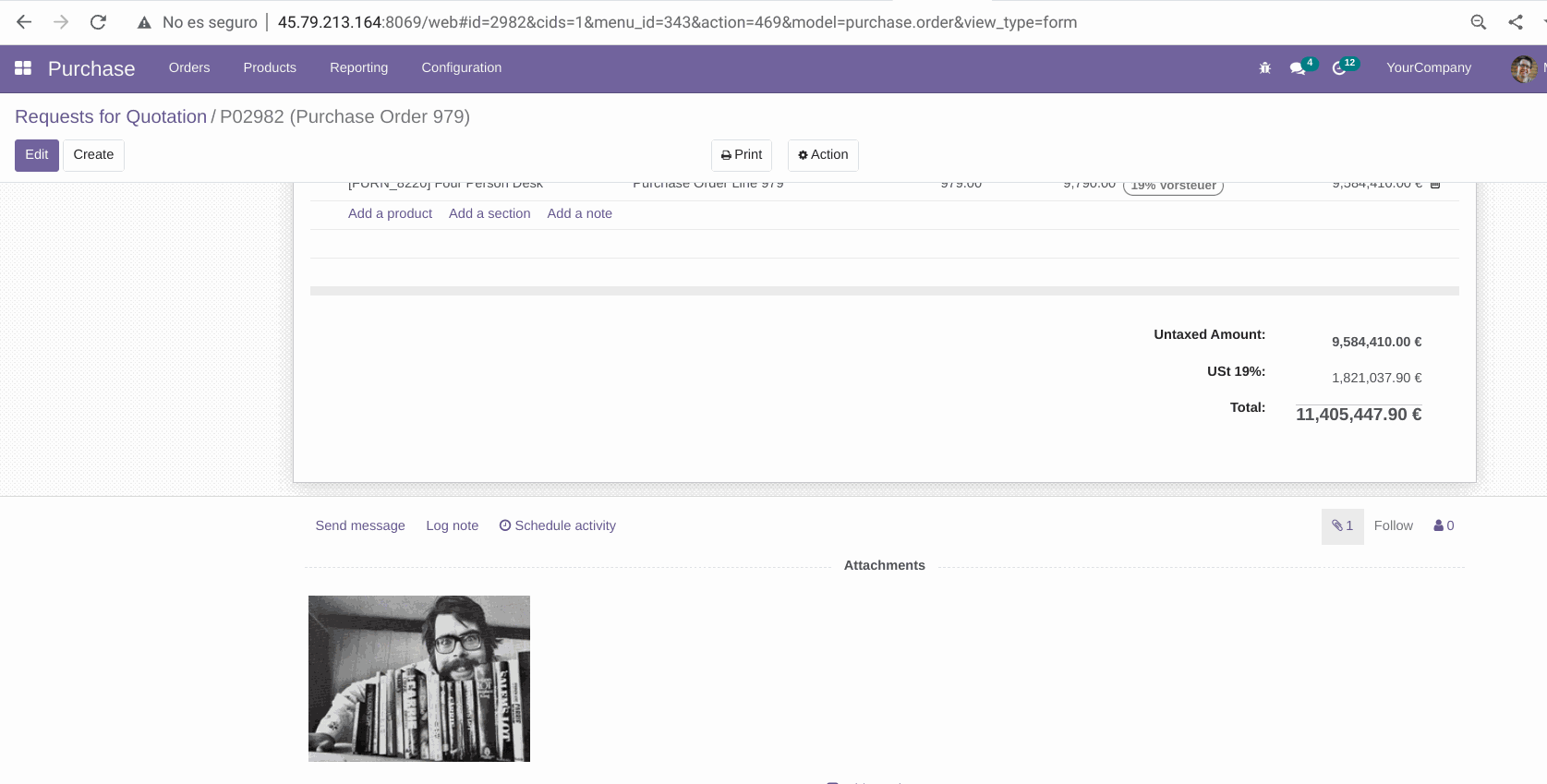1547x784 pixels.
Task: Click the Edit button
Action: 37,155
